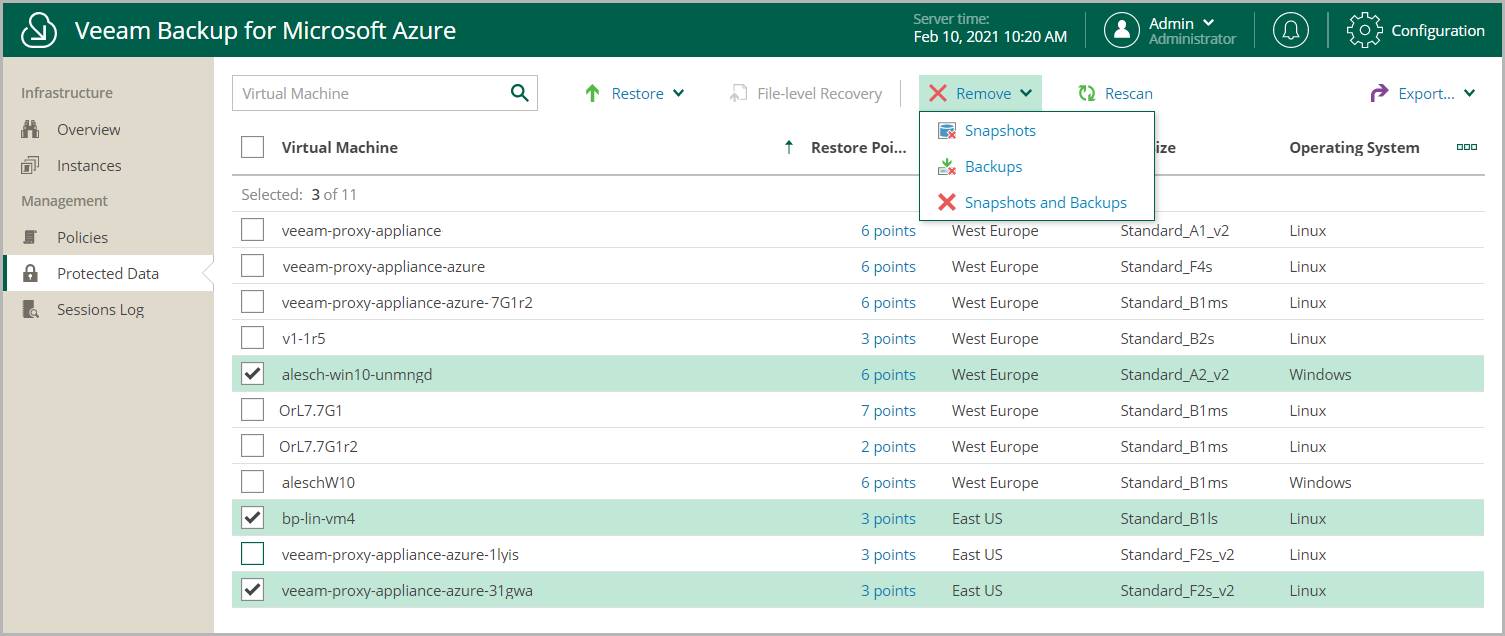Open the notifications bell icon

coord(1290,30)
